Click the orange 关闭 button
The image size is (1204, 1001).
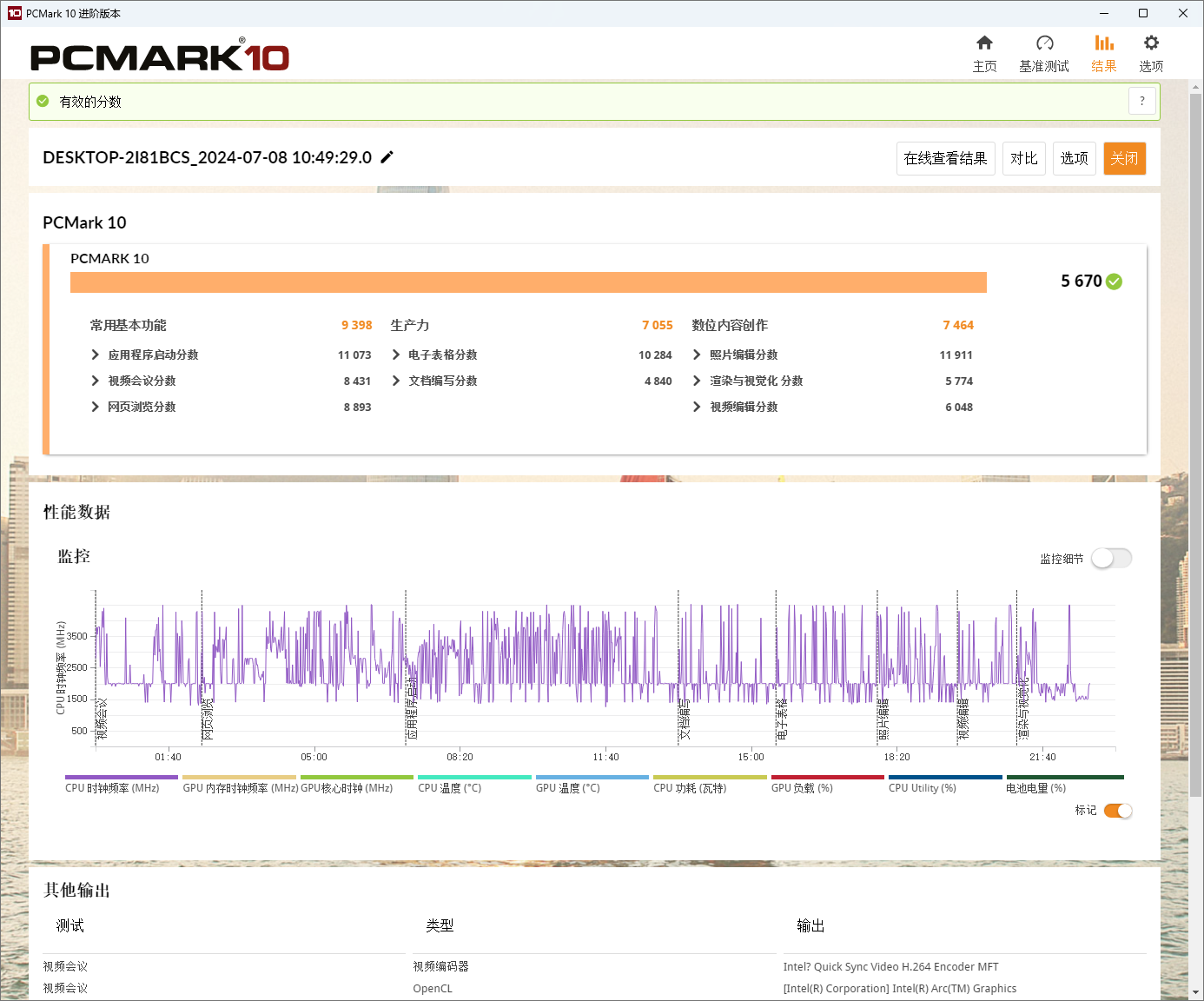tap(1125, 158)
